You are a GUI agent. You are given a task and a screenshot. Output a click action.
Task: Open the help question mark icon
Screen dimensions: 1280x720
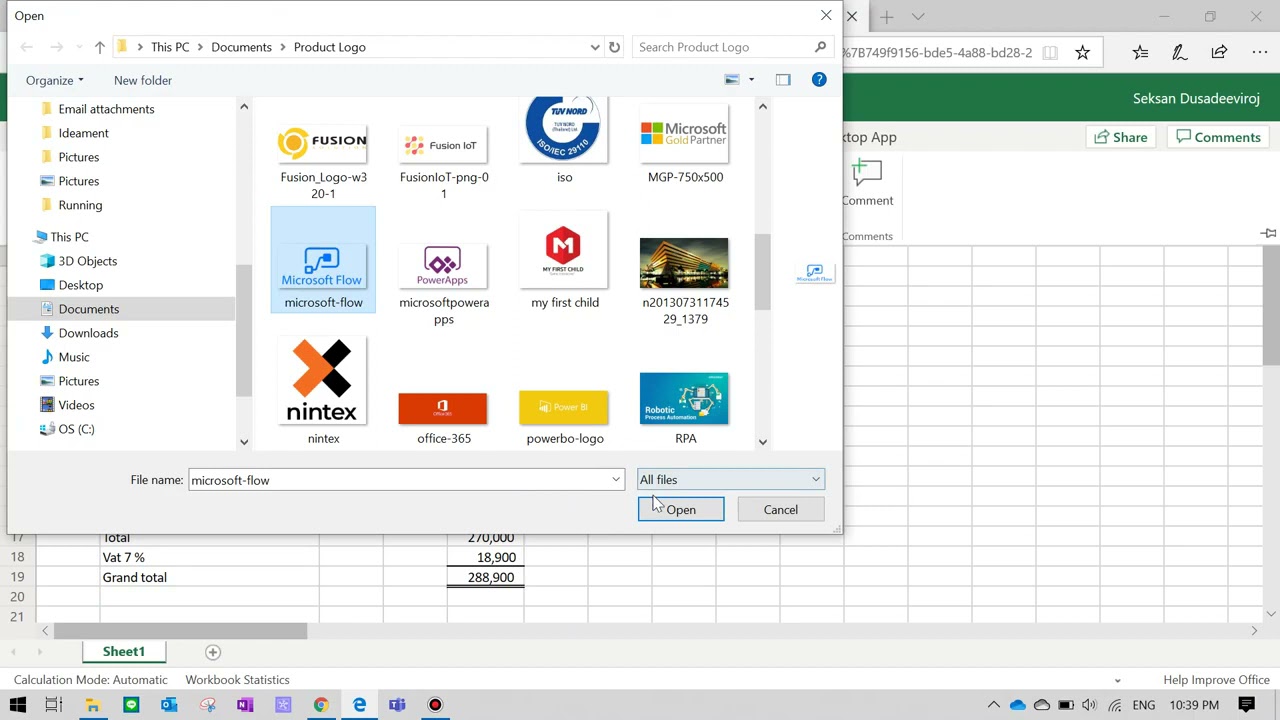(819, 80)
